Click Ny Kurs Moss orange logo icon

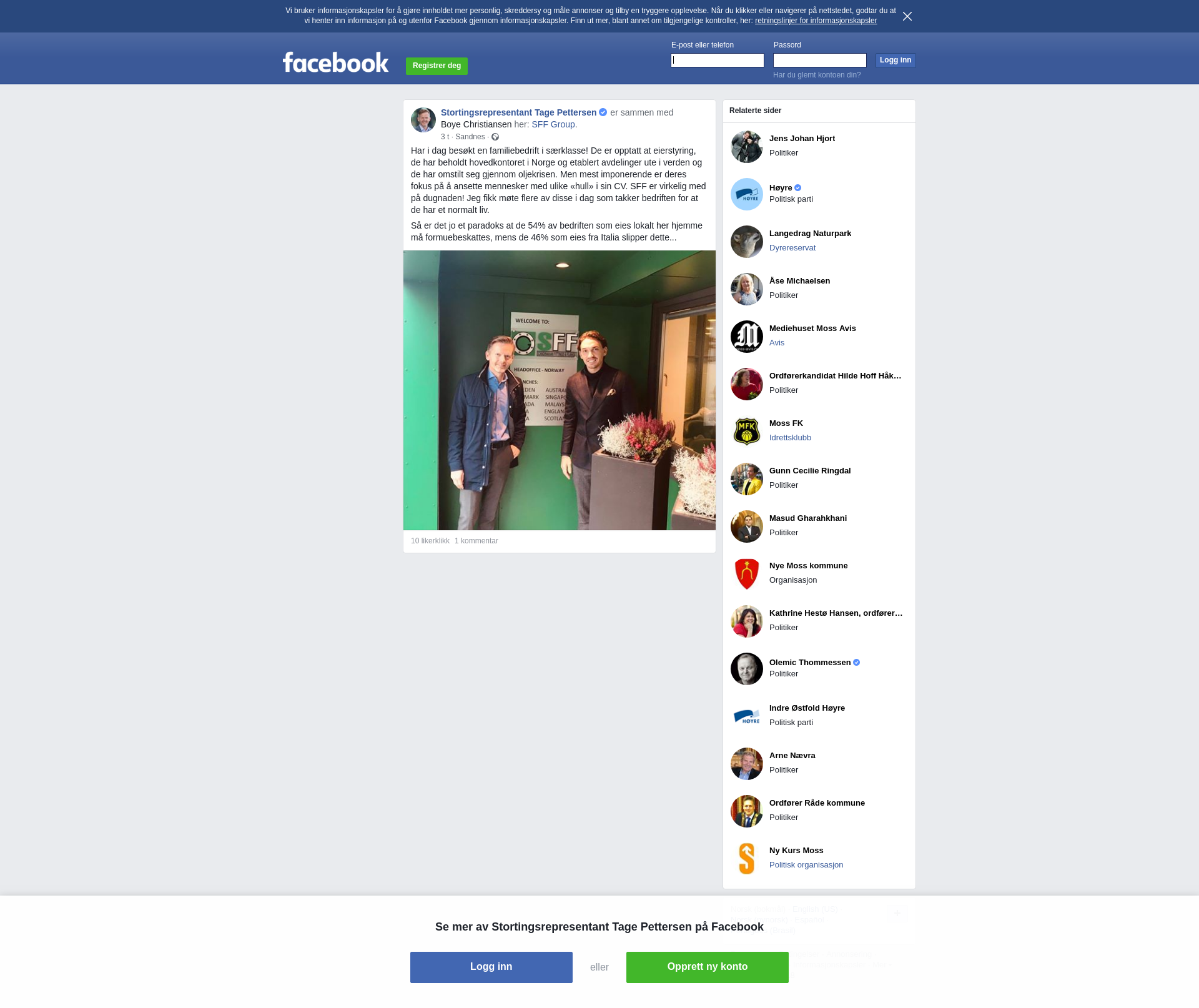pyautogui.click(x=747, y=859)
